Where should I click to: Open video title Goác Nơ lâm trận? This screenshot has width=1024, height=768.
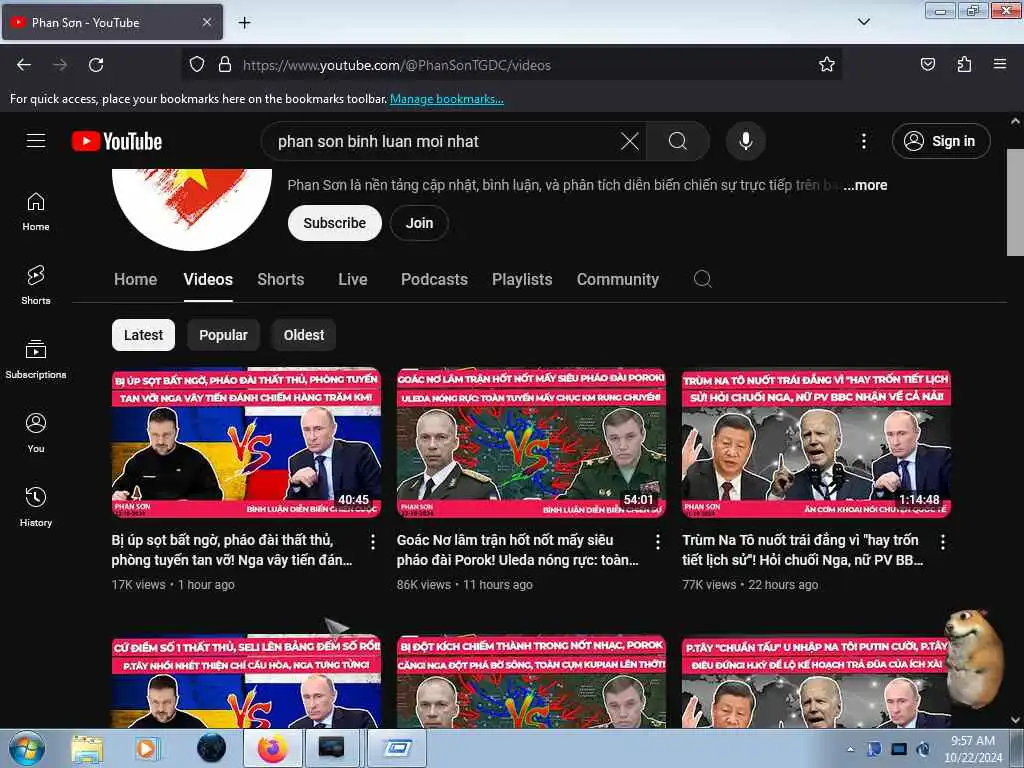(x=517, y=550)
